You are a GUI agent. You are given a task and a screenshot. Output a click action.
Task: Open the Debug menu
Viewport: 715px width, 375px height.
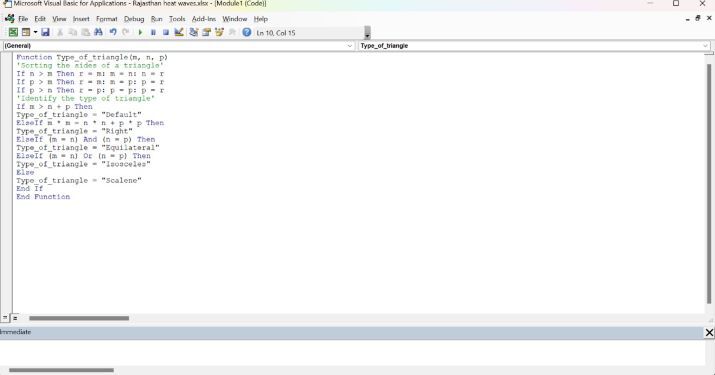click(x=134, y=19)
